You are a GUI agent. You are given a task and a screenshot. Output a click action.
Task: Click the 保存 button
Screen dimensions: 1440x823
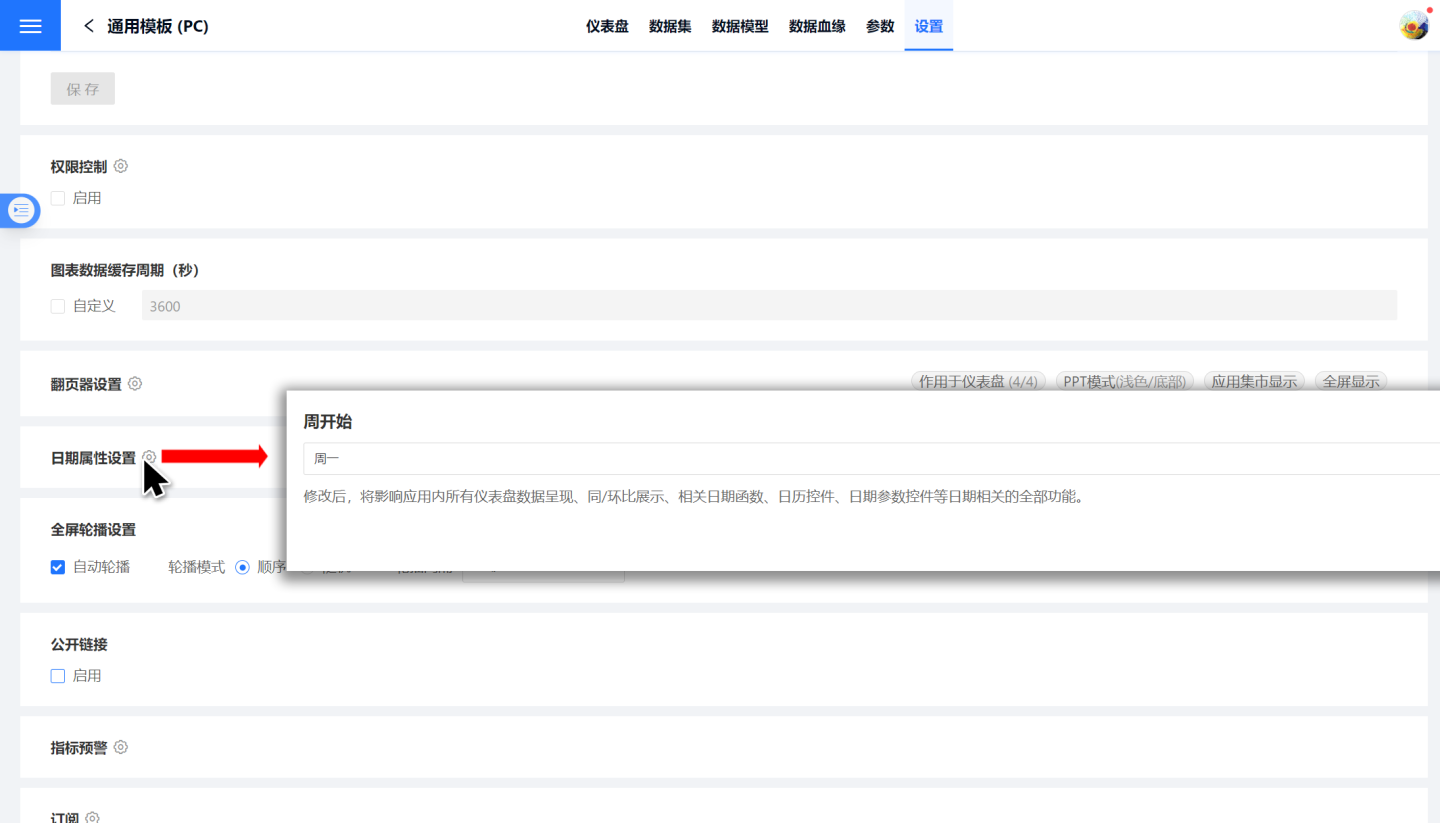[x=83, y=89]
